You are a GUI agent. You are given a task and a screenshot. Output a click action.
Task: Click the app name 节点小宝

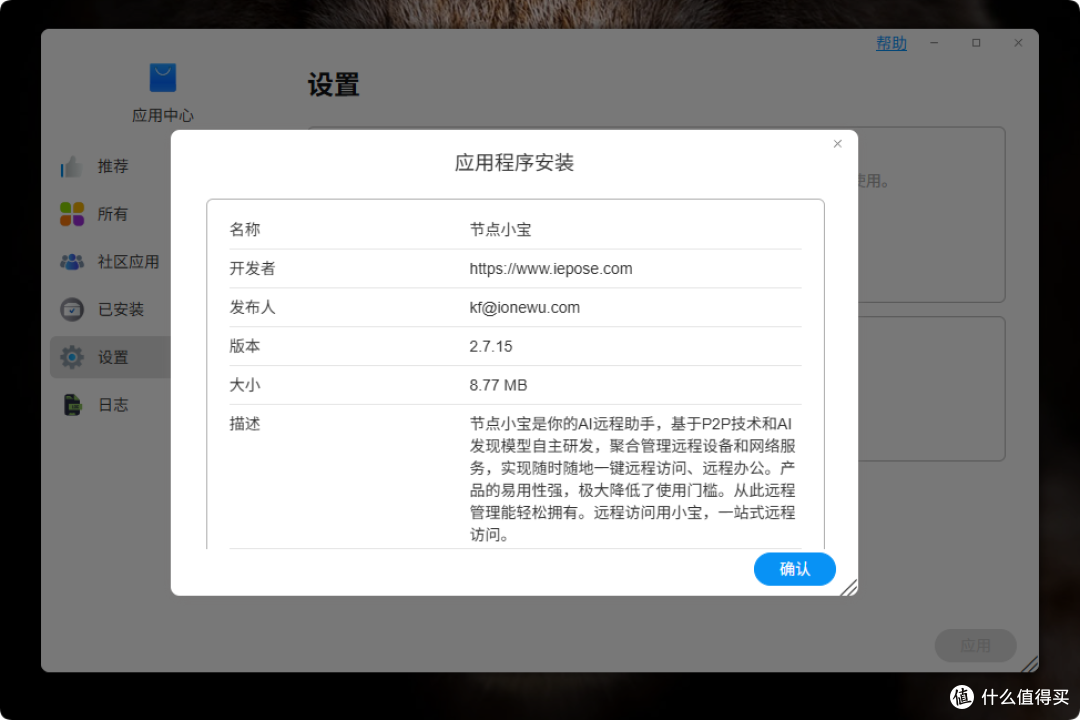tap(500, 229)
